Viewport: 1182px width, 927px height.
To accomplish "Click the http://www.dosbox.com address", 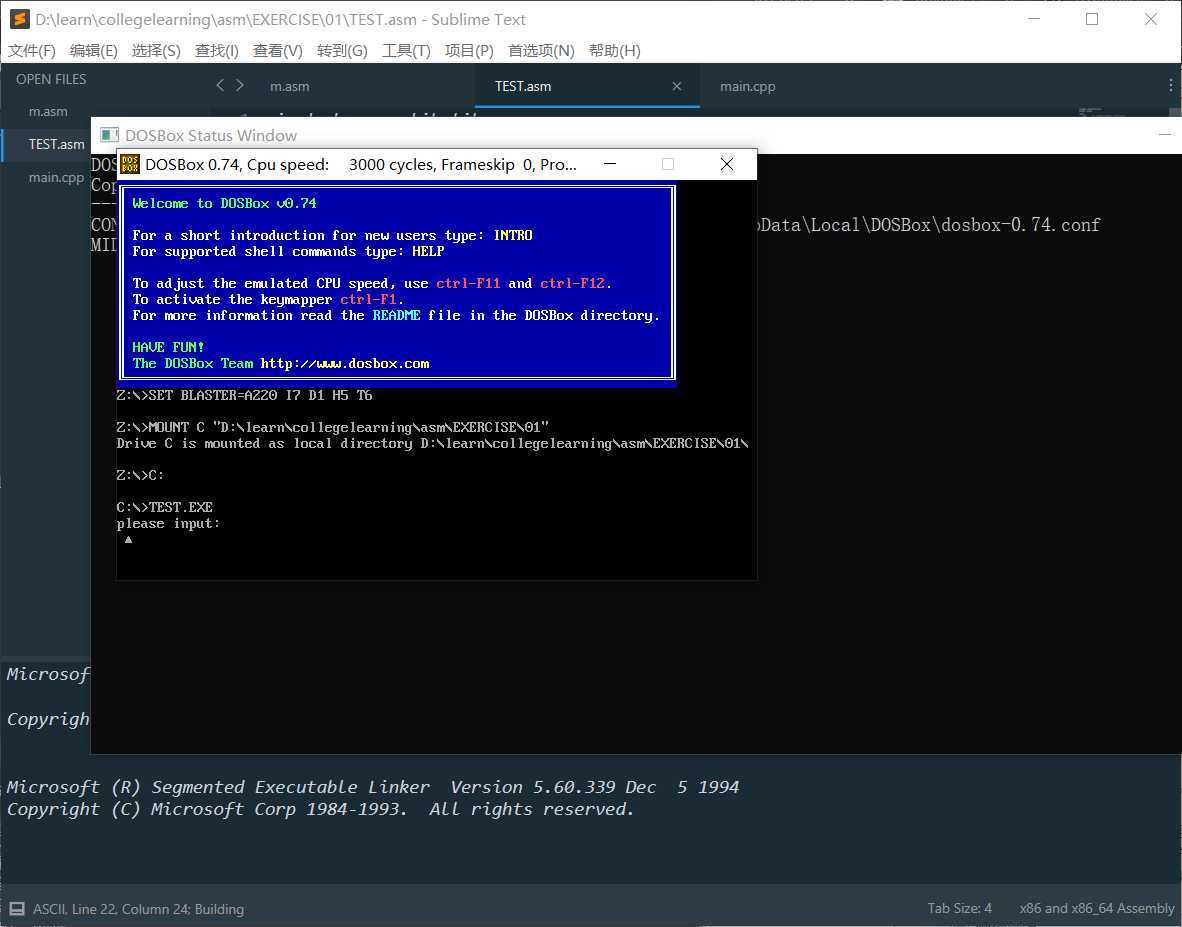I will click(345, 363).
